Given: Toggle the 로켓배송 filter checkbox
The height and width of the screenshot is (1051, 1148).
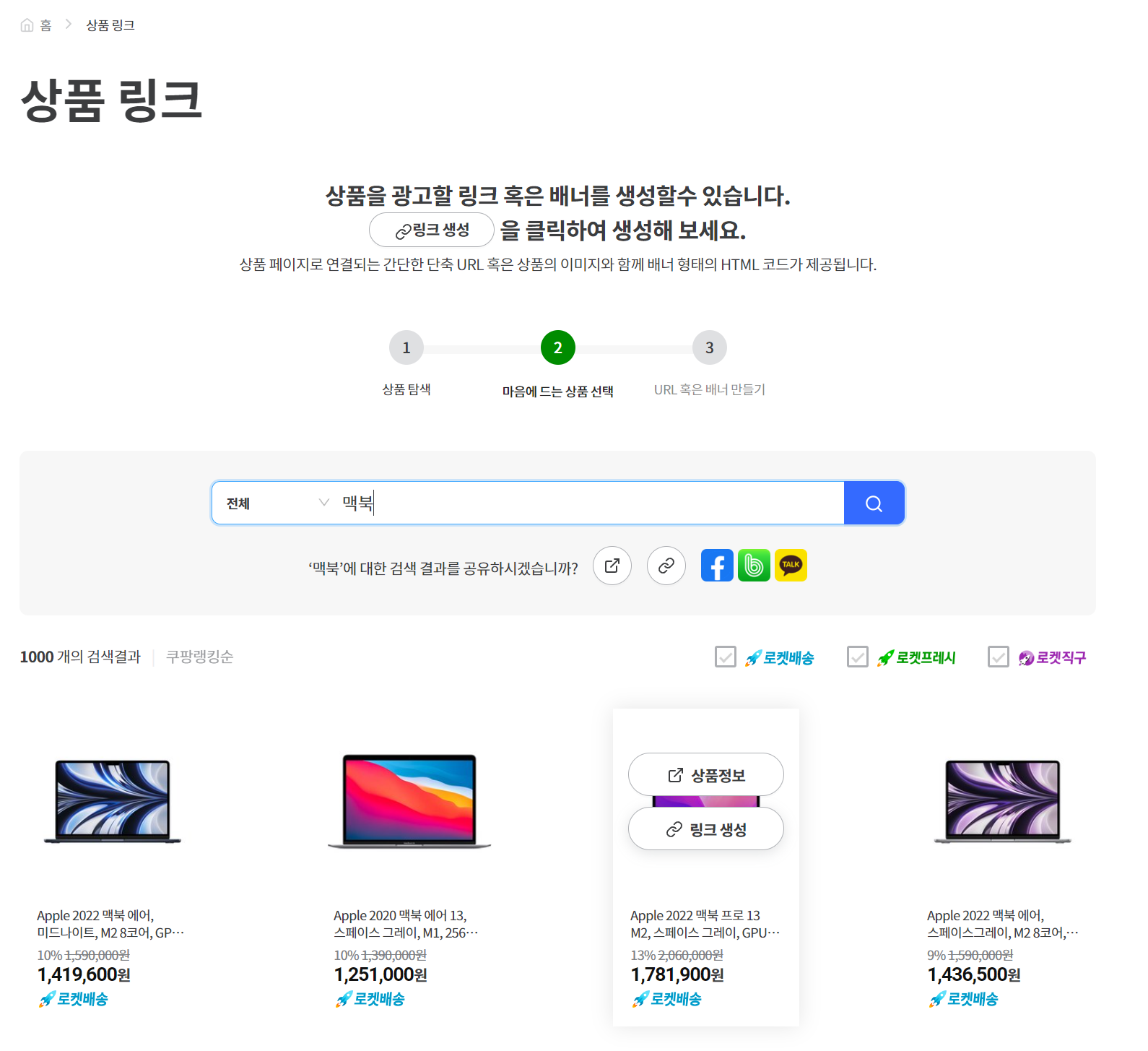Looking at the screenshot, I should click(726, 657).
